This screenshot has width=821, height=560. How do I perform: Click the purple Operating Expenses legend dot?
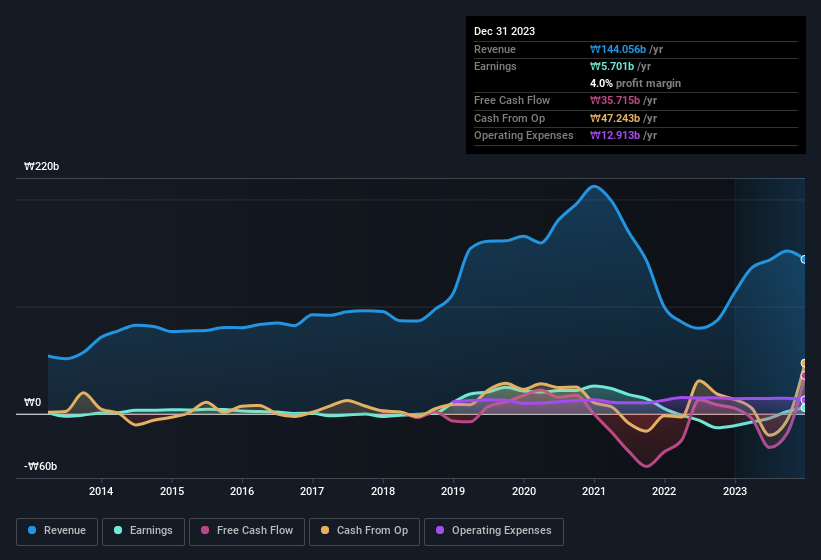[x=441, y=530]
